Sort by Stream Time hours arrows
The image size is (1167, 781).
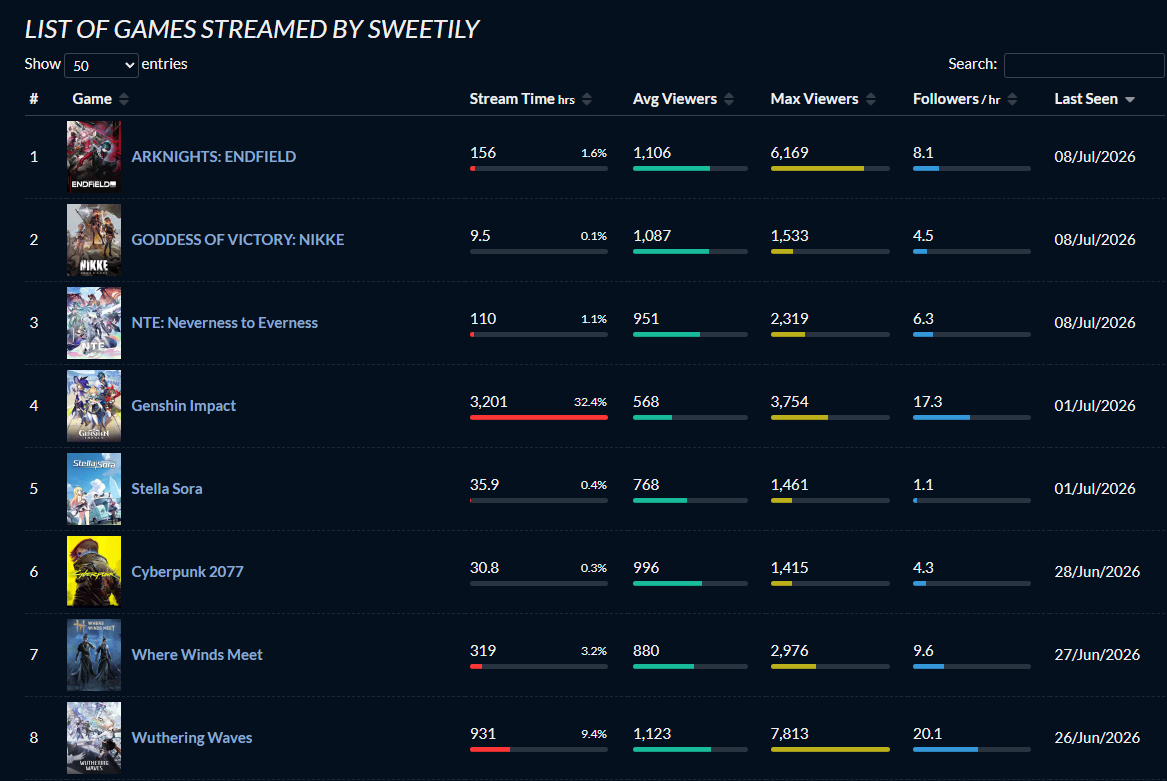pos(586,99)
